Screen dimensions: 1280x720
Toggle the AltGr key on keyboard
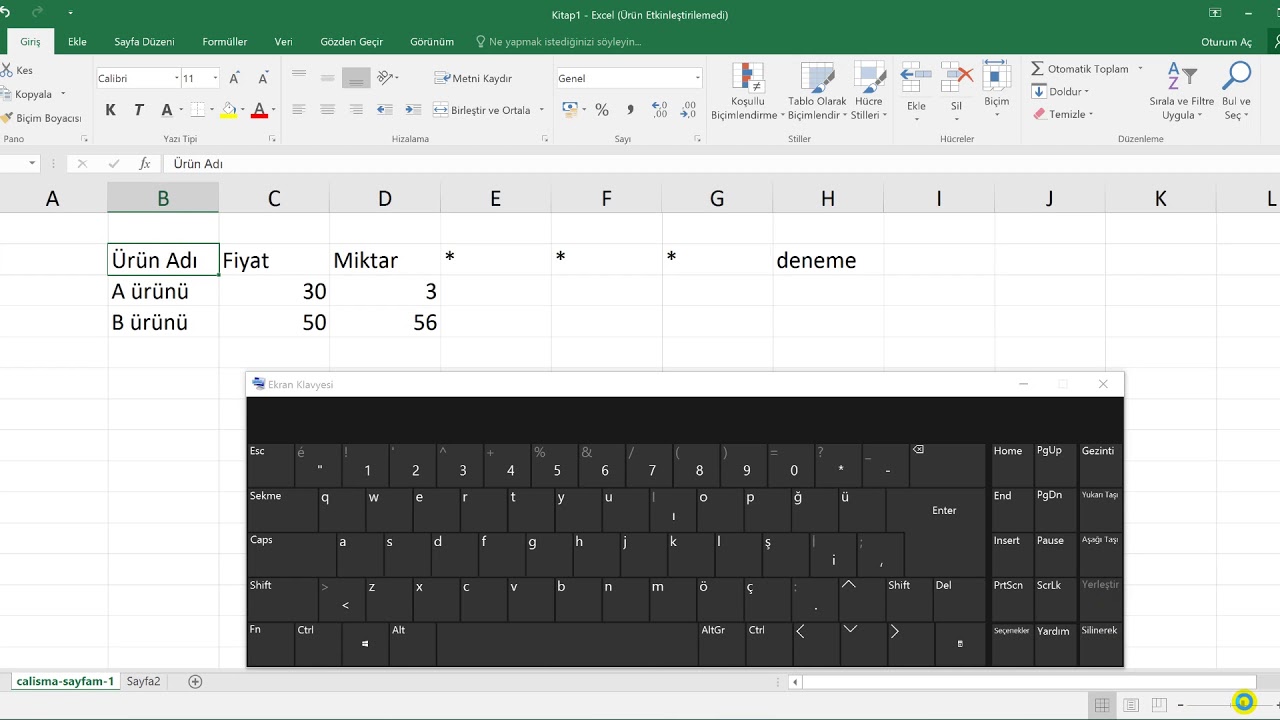click(x=722, y=645)
